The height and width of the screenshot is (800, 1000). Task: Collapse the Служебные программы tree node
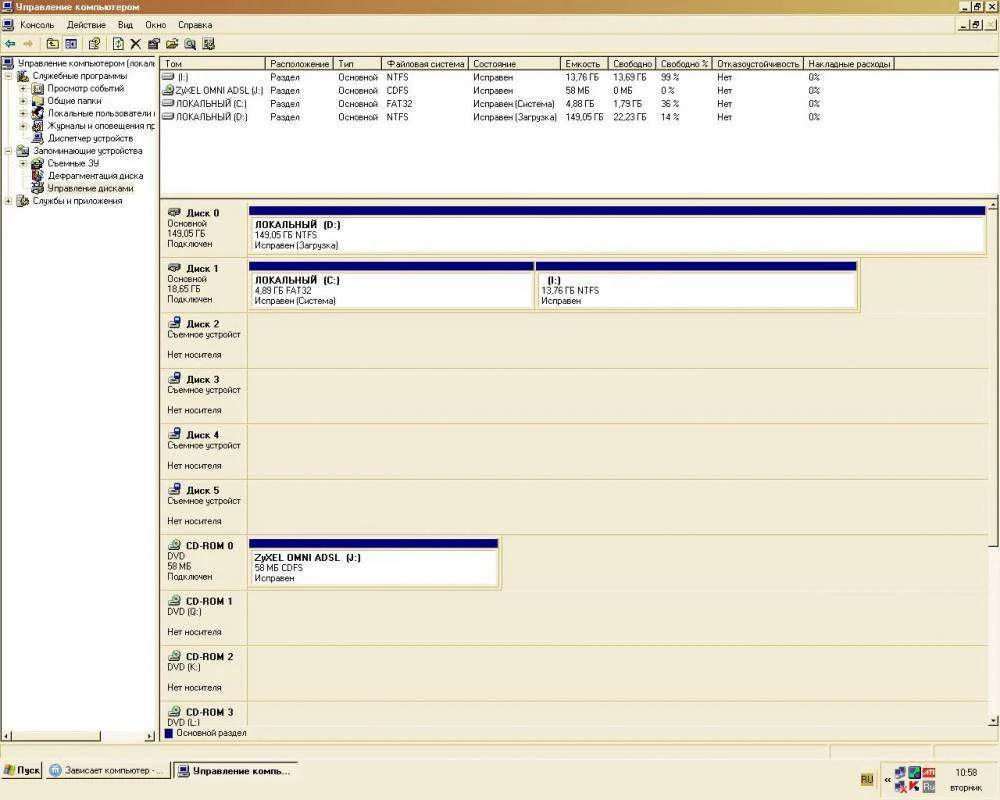coord(9,76)
